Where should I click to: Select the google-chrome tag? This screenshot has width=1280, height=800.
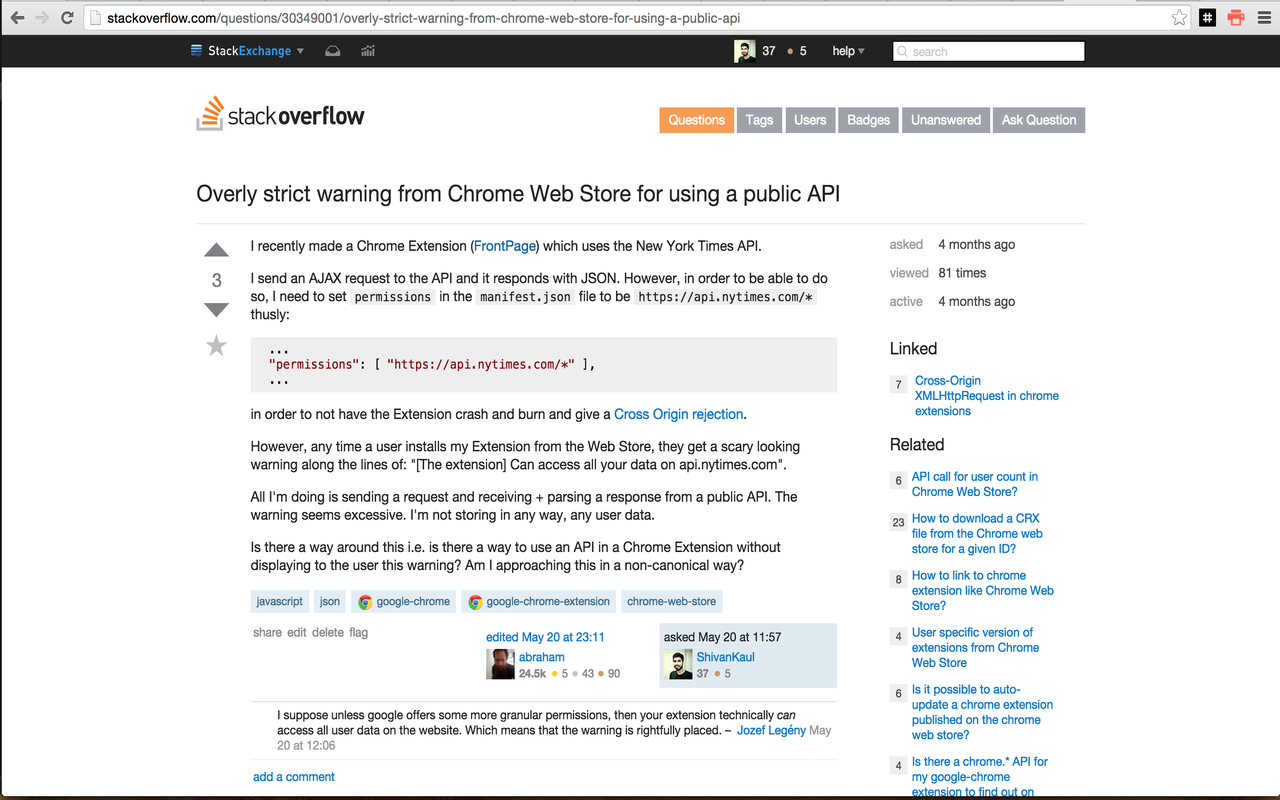[x=404, y=601]
